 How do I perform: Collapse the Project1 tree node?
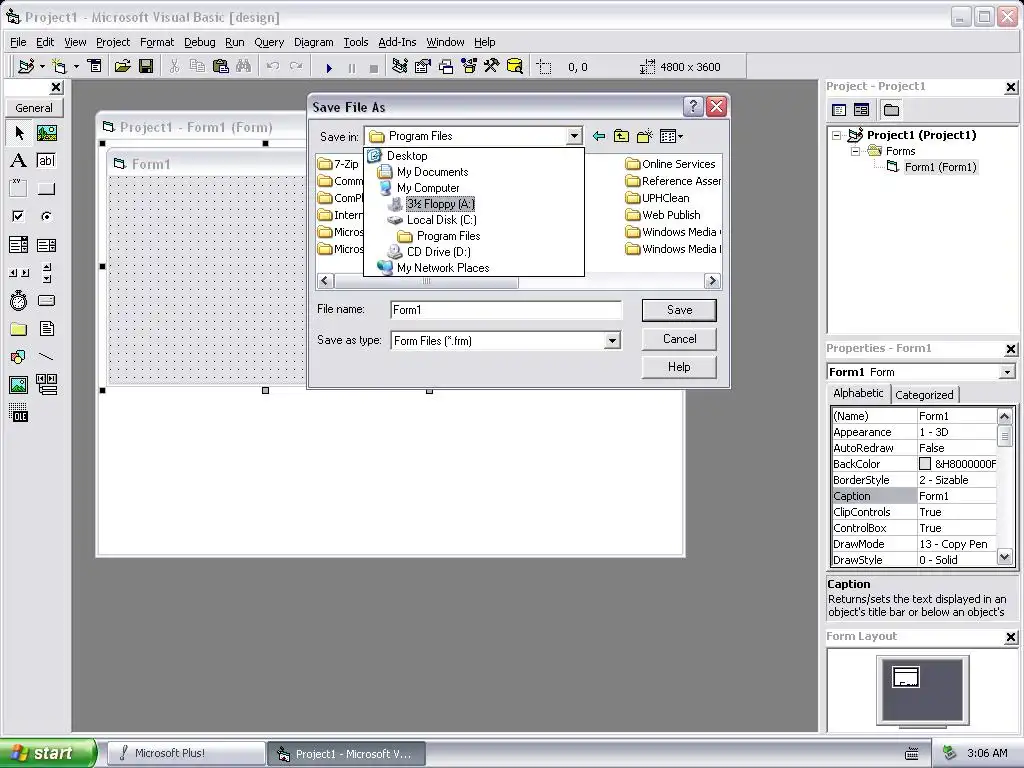pyautogui.click(x=837, y=135)
